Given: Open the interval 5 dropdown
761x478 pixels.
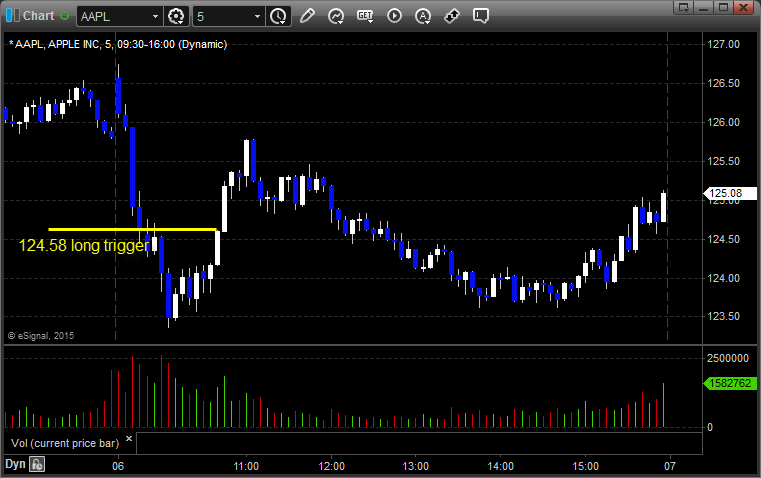Looking at the screenshot, I should [x=257, y=16].
